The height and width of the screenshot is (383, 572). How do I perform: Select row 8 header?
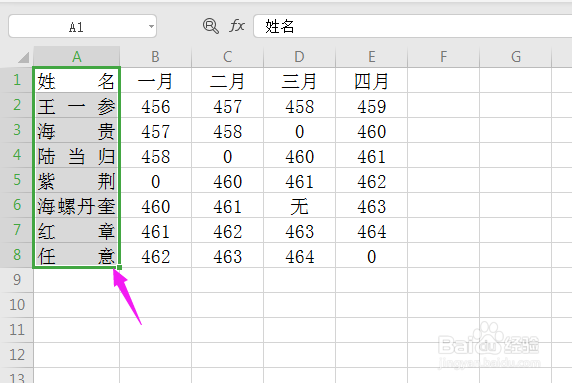(x=17, y=255)
